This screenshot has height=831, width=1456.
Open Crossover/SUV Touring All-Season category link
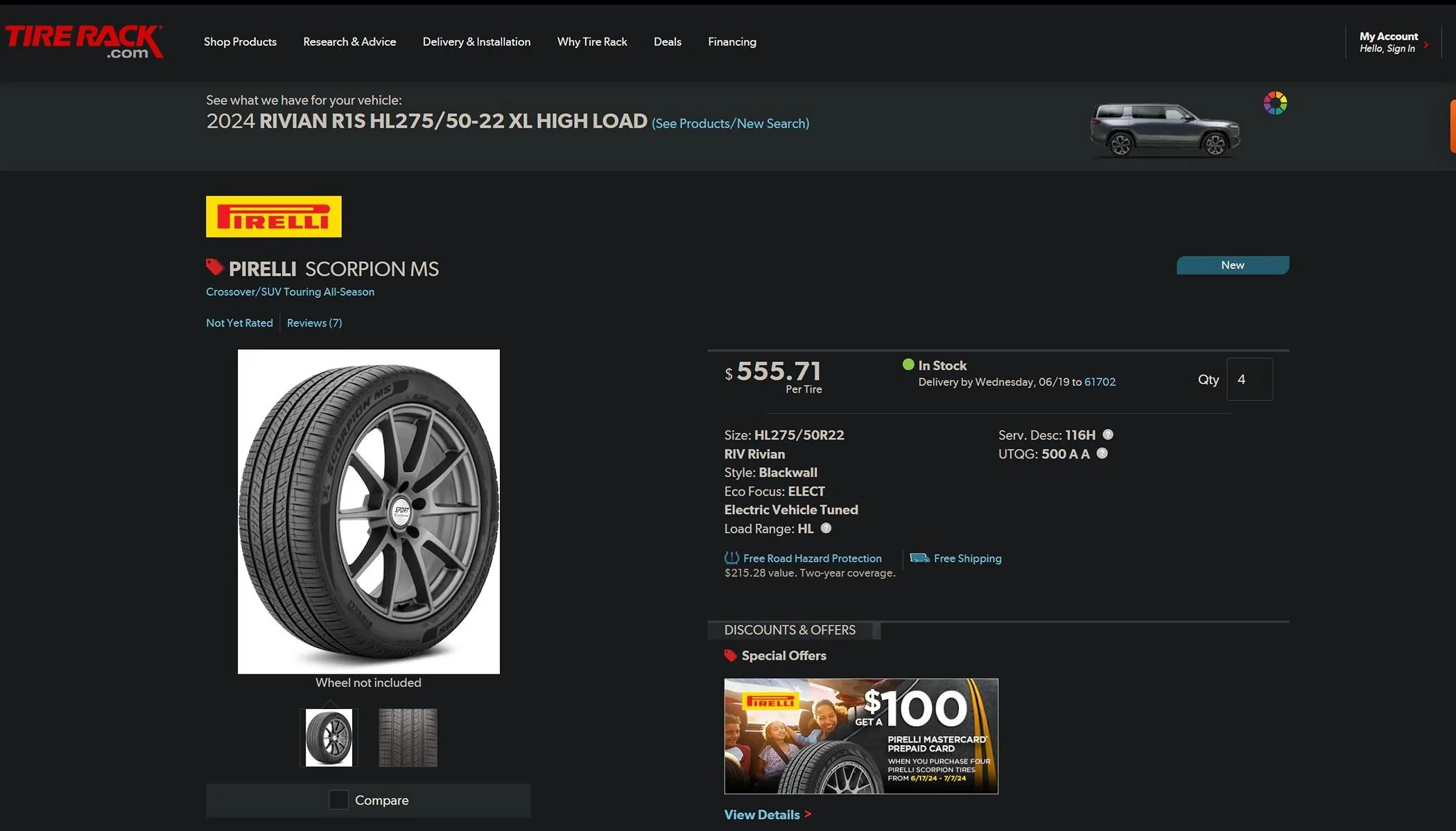click(x=290, y=292)
